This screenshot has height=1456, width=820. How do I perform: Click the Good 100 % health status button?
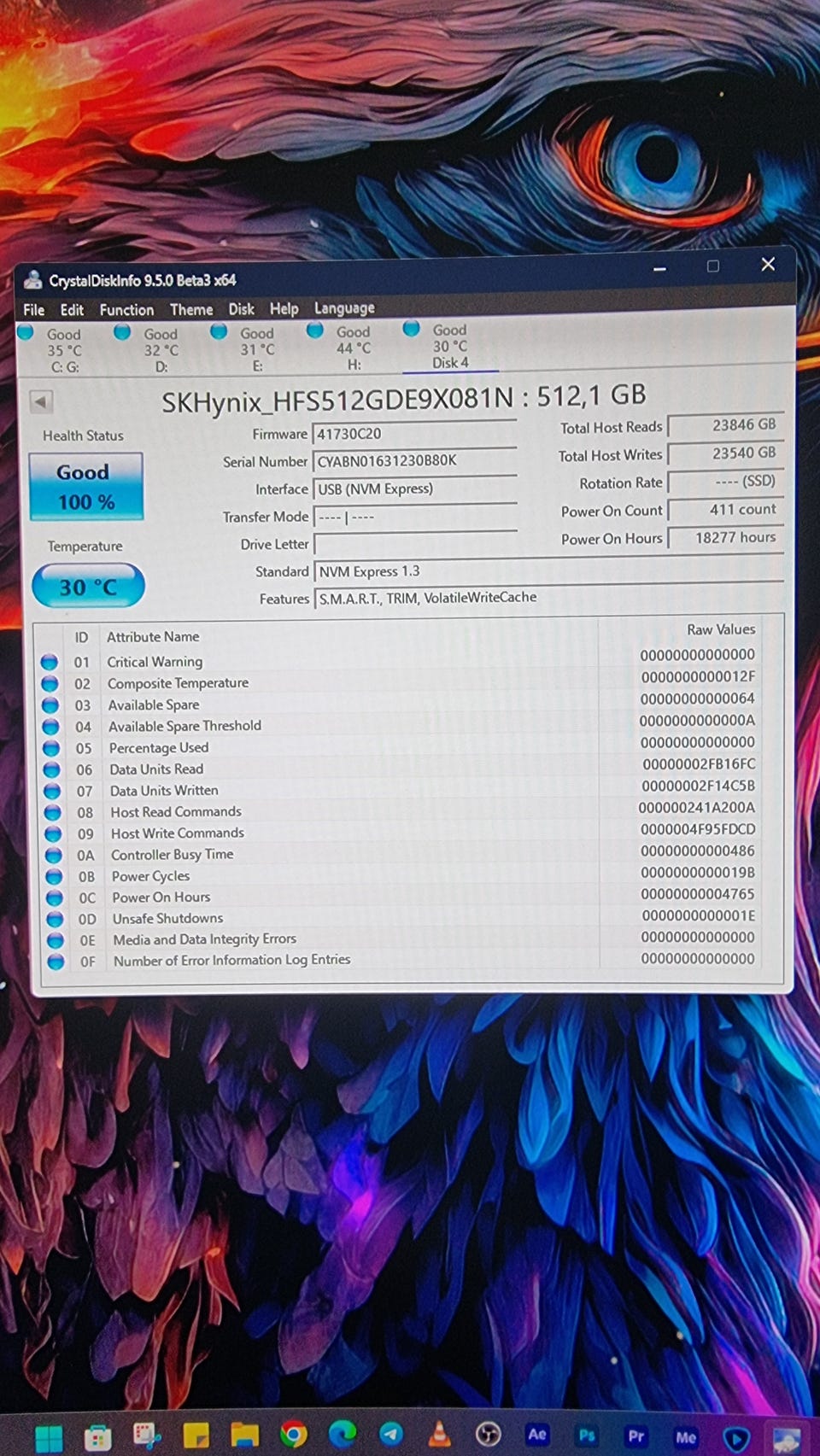[85, 487]
